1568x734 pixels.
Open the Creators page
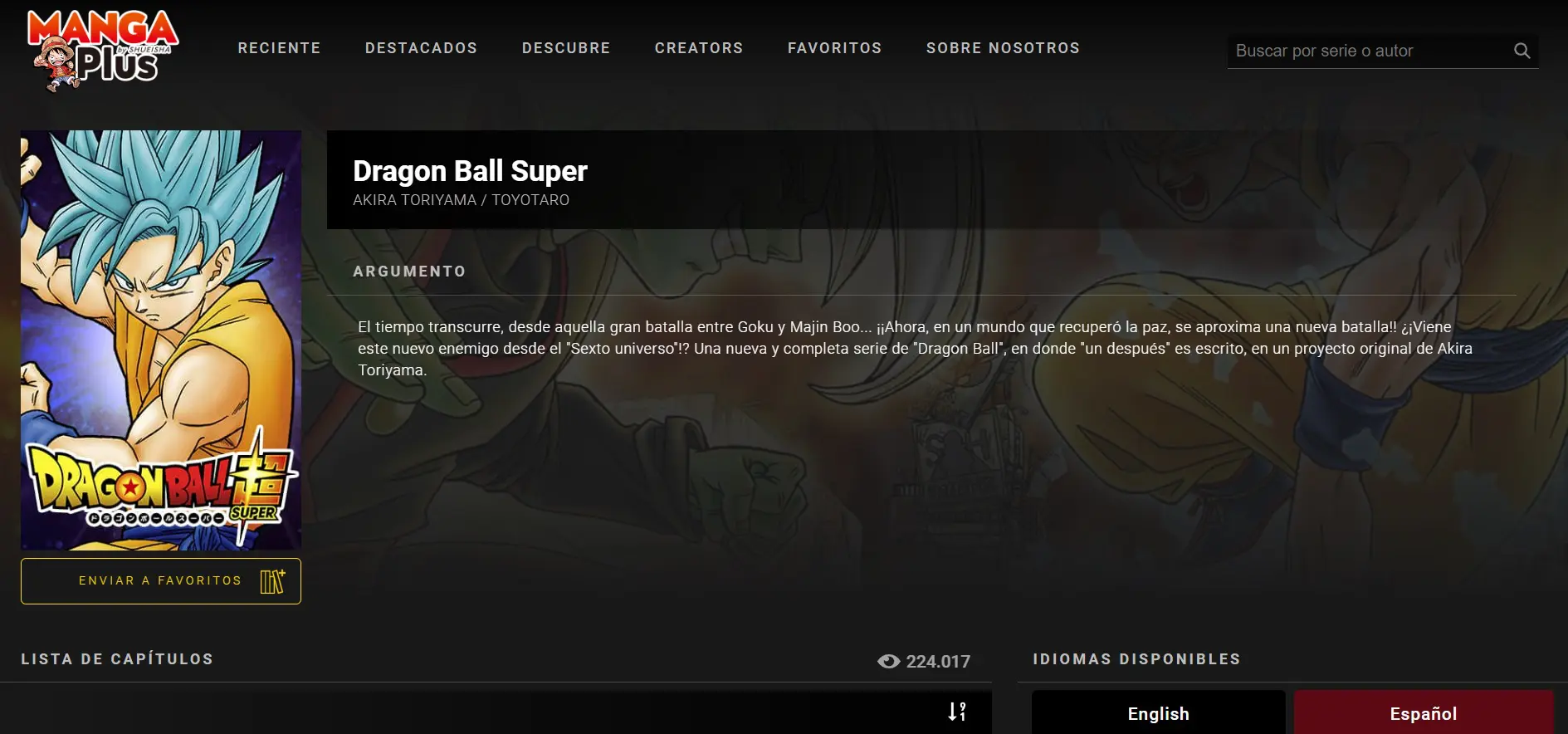click(699, 48)
